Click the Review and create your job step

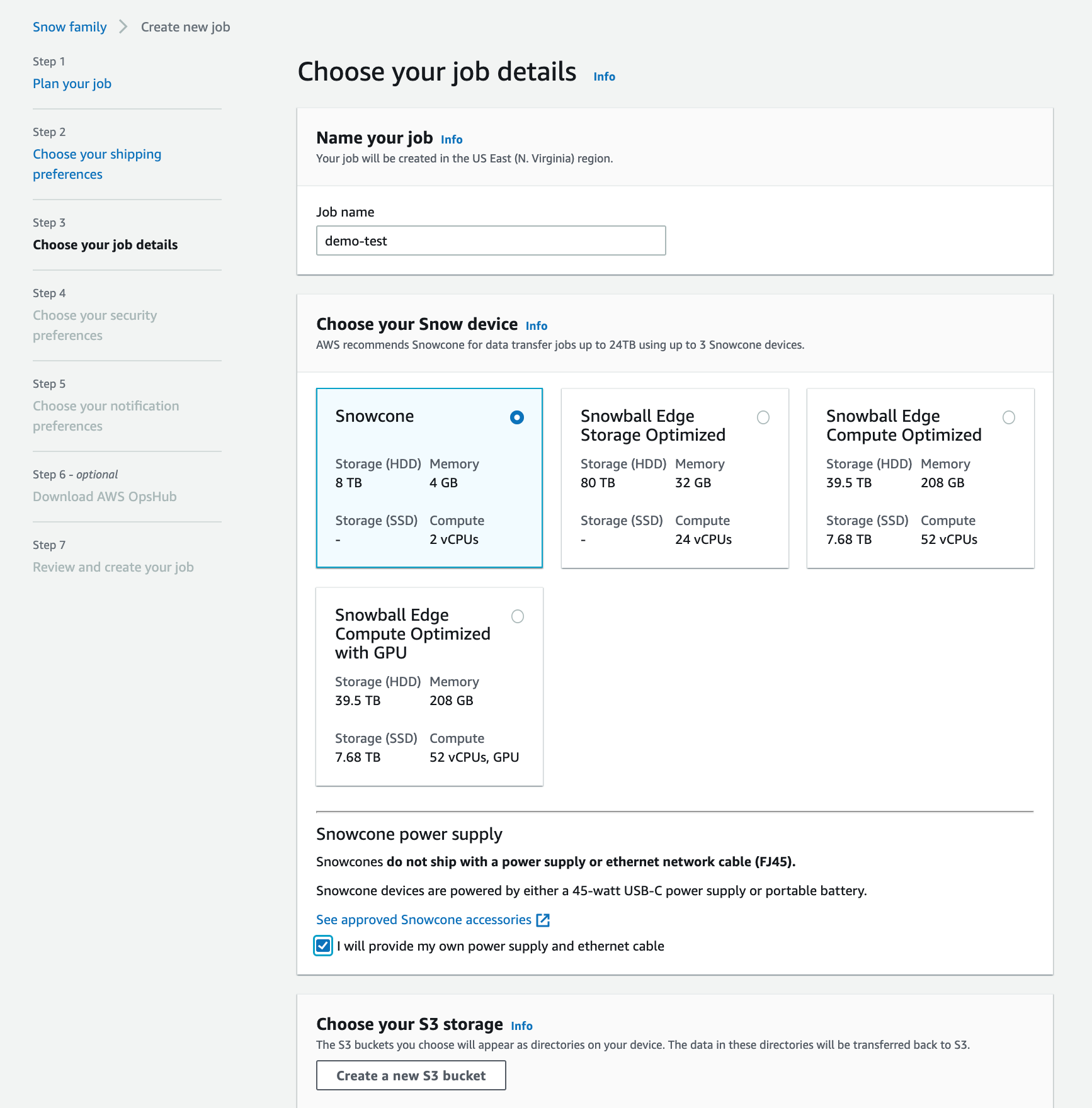(113, 567)
